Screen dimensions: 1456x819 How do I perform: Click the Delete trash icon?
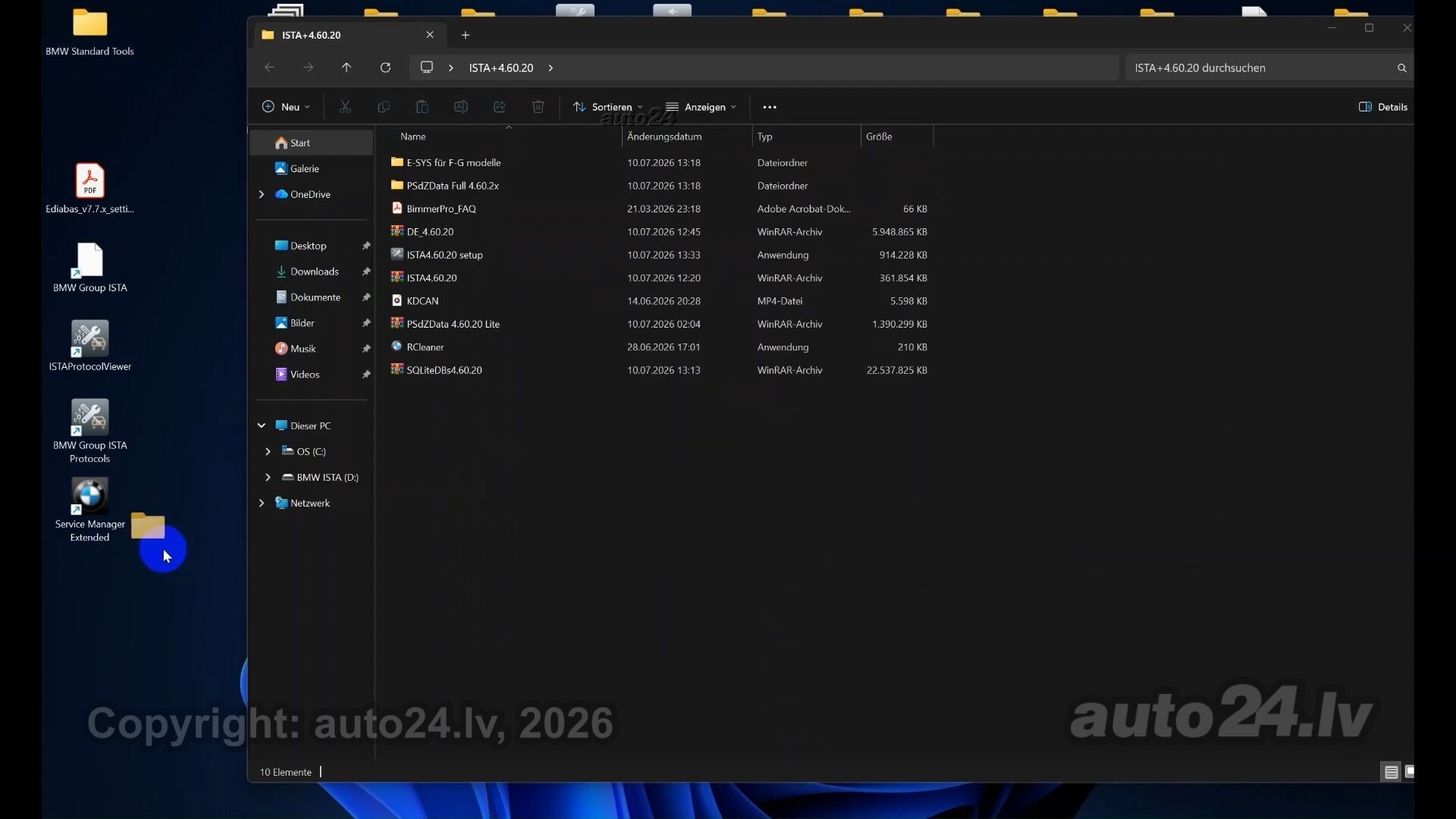538,107
